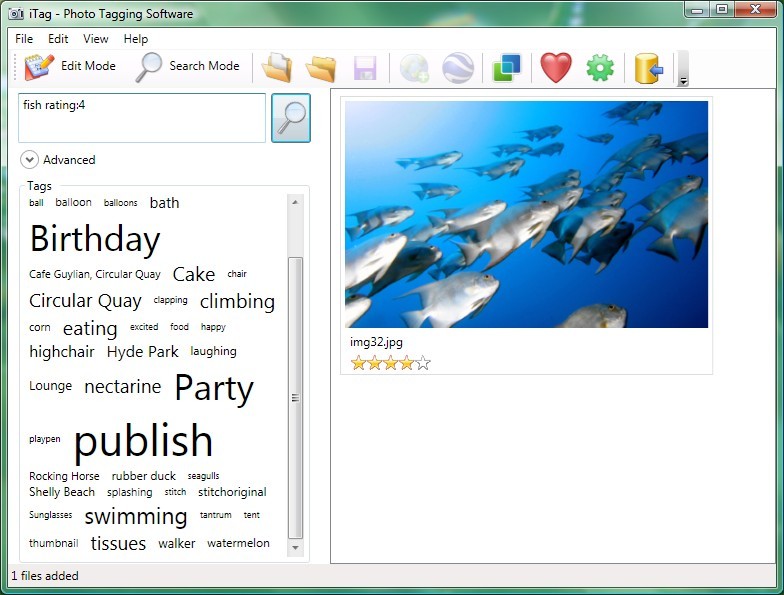Screen dimensions: 784x595
Task: Select the excited tag
Action: pyautogui.click(x=144, y=327)
